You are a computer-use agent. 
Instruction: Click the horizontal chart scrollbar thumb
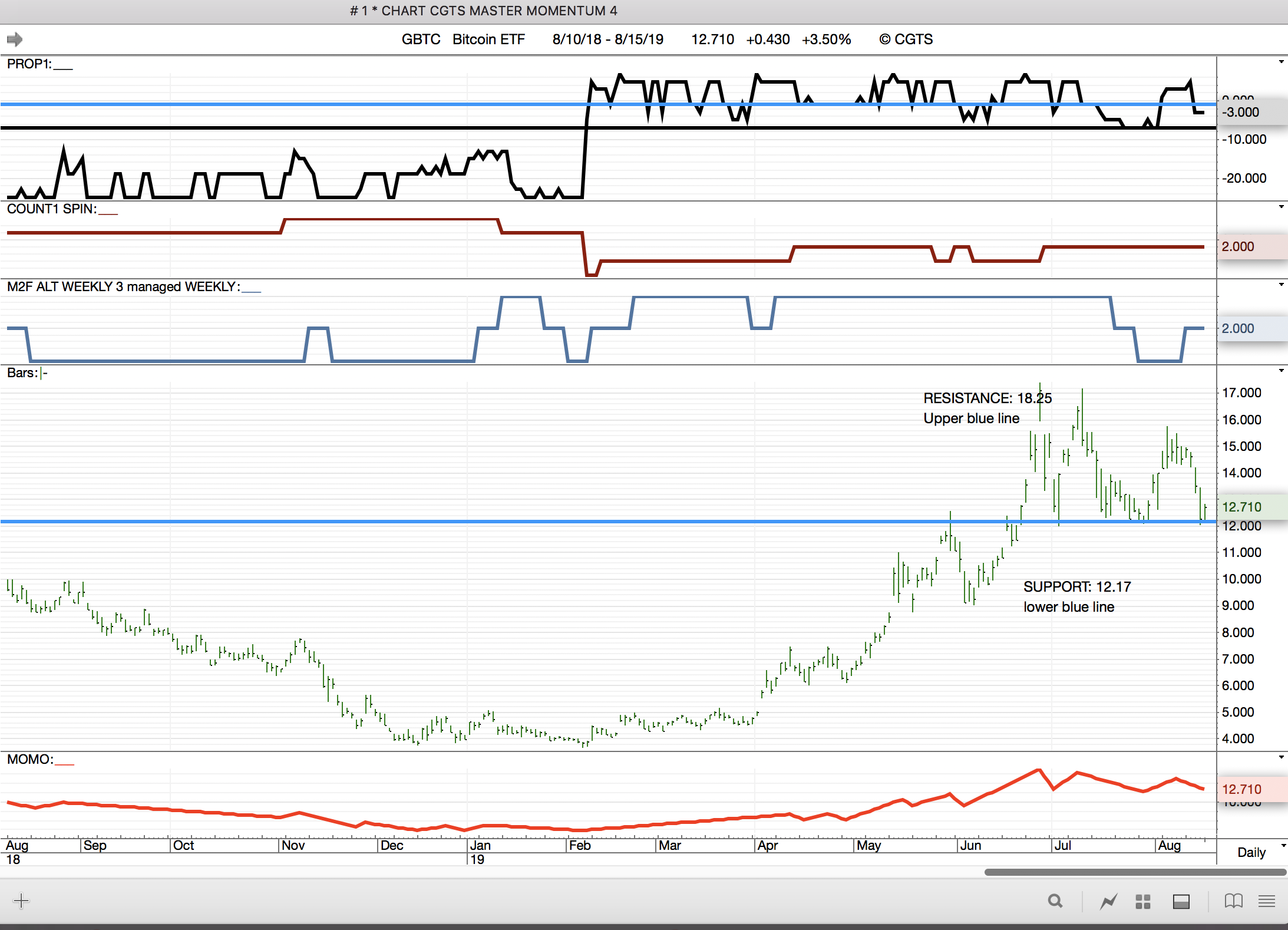tap(1135, 872)
